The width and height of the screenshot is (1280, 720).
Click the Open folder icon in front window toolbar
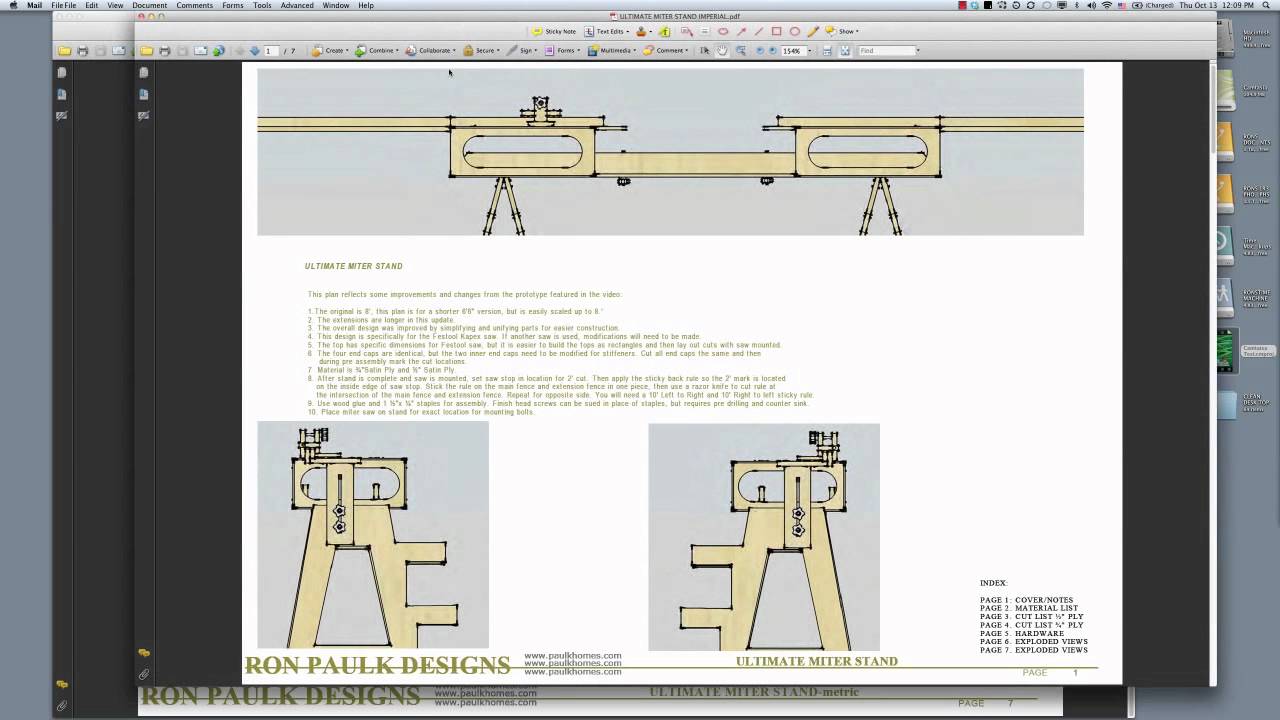pyautogui.click(x=146, y=50)
